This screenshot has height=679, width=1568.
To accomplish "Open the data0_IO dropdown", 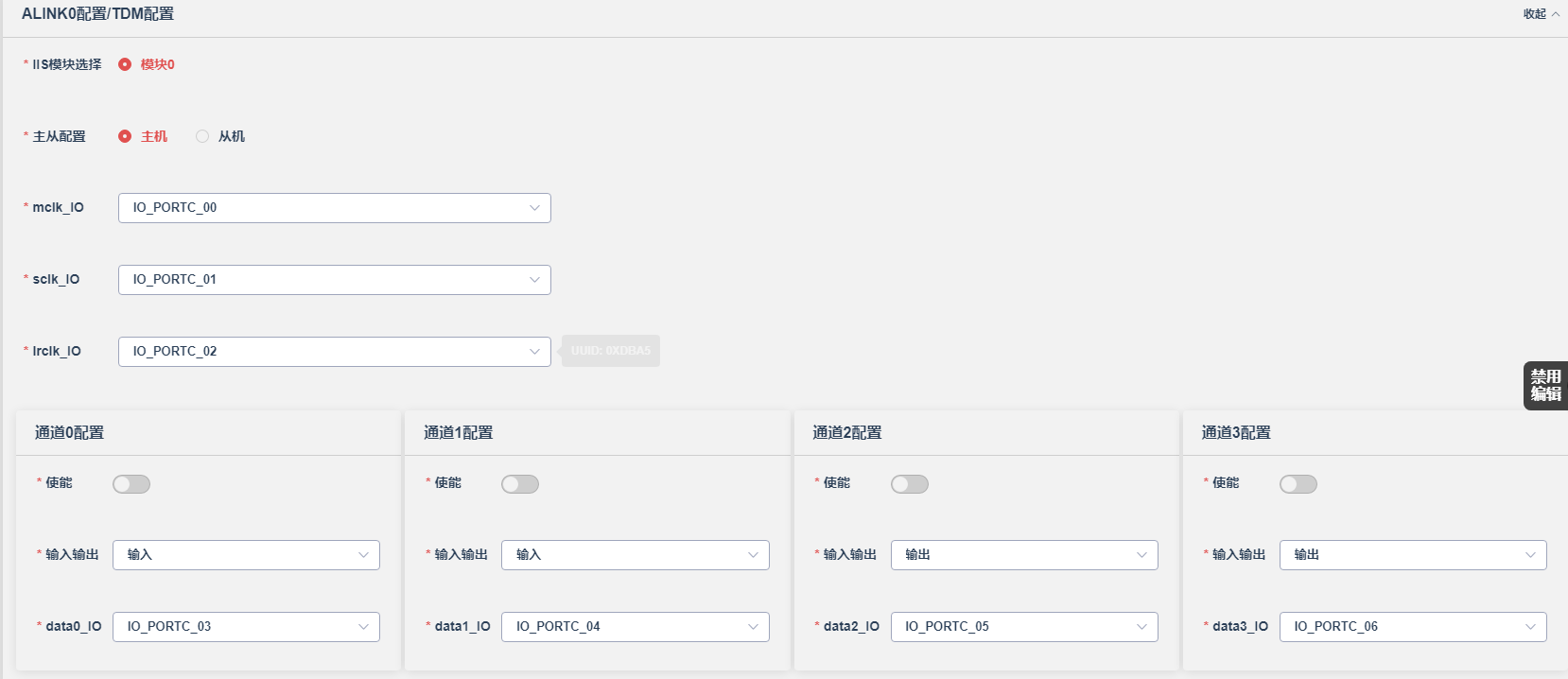I will point(246,627).
